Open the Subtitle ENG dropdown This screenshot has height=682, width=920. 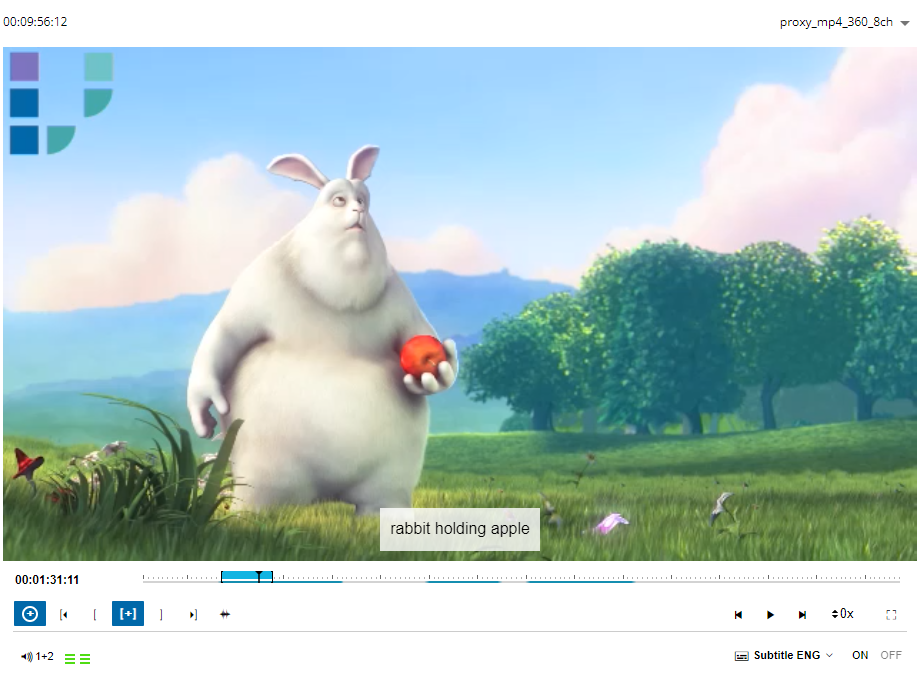click(784, 656)
